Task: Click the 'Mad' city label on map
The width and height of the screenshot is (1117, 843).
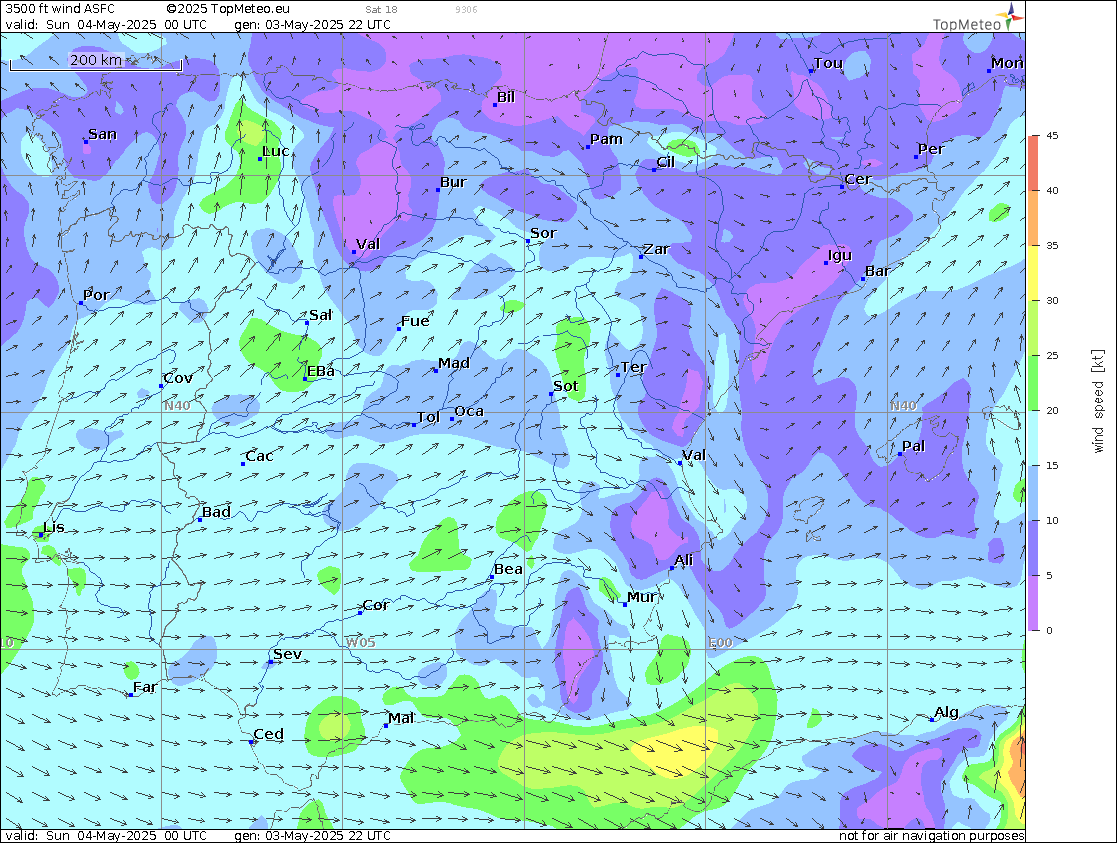Action: click(454, 363)
